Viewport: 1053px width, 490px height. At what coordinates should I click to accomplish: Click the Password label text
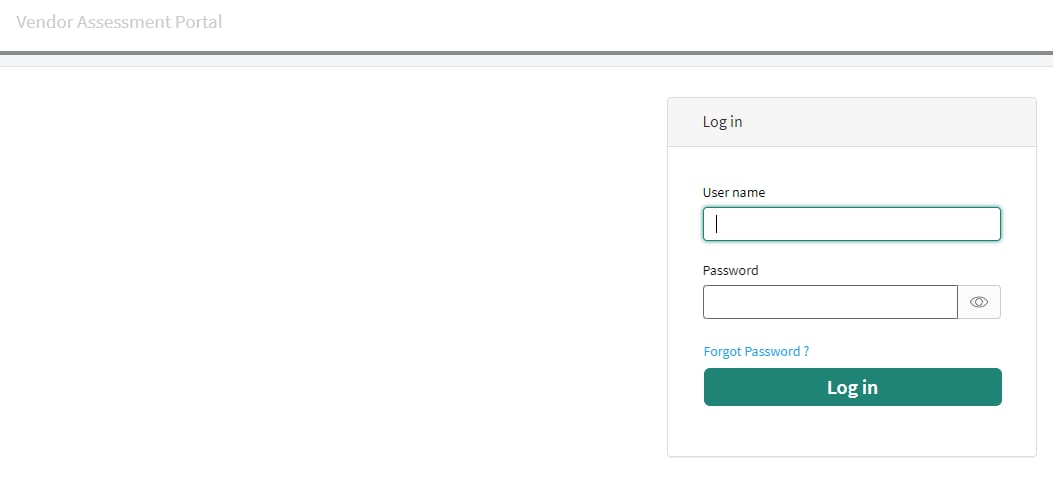pyautogui.click(x=731, y=271)
